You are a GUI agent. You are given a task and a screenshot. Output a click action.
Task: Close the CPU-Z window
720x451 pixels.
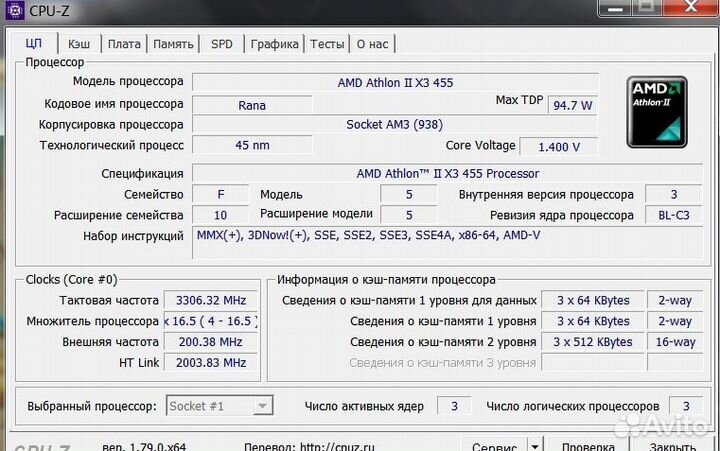click(691, 8)
